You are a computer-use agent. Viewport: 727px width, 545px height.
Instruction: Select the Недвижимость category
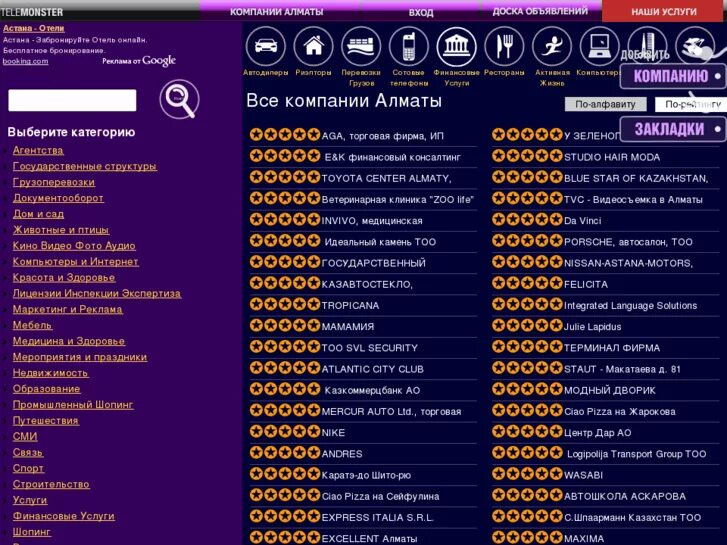pos(51,373)
